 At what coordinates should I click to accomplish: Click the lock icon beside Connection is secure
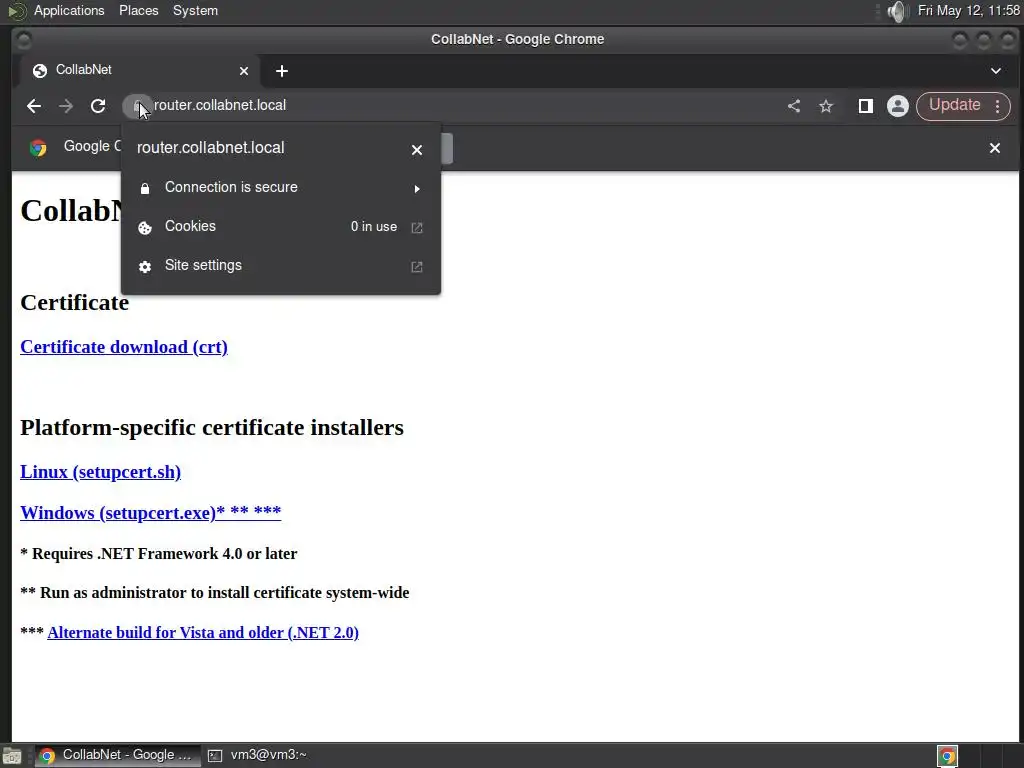click(145, 189)
